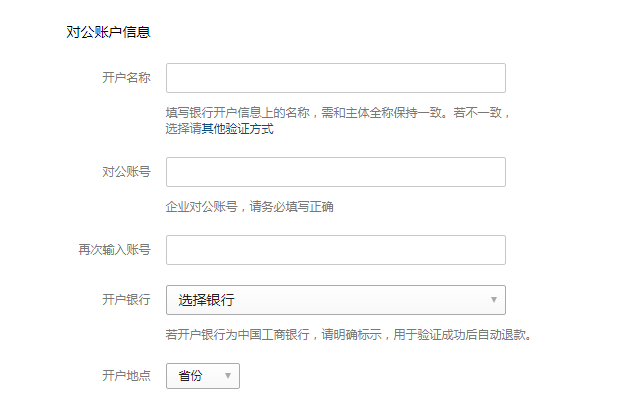Focus the 对公账号 account number field
The width and height of the screenshot is (640, 411).
pyautogui.click(x=335, y=172)
